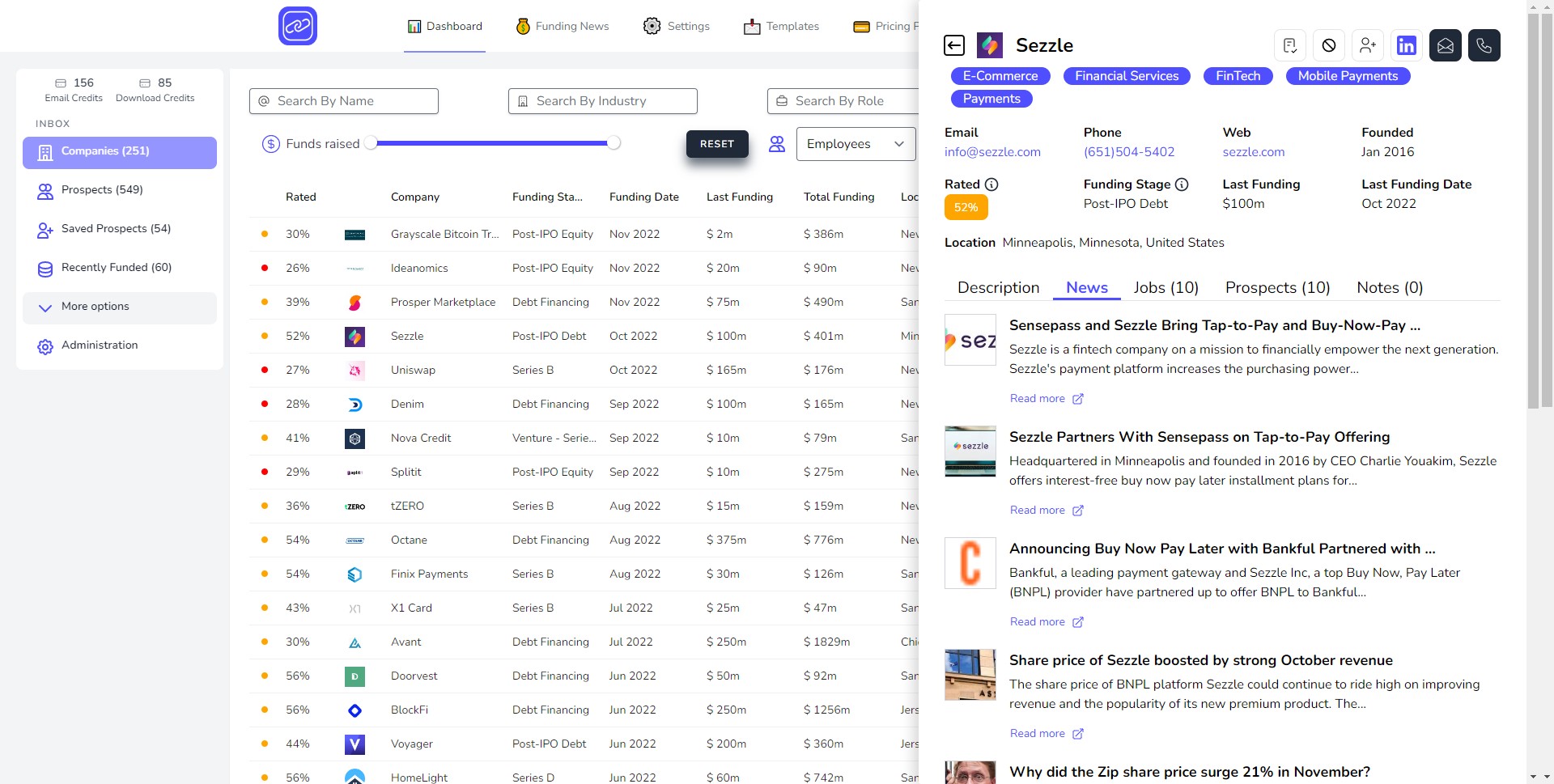The height and width of the screenshot is (784, 1554).
Task: Open info@sezzle.com email link
Action: (x=992, y=152)
